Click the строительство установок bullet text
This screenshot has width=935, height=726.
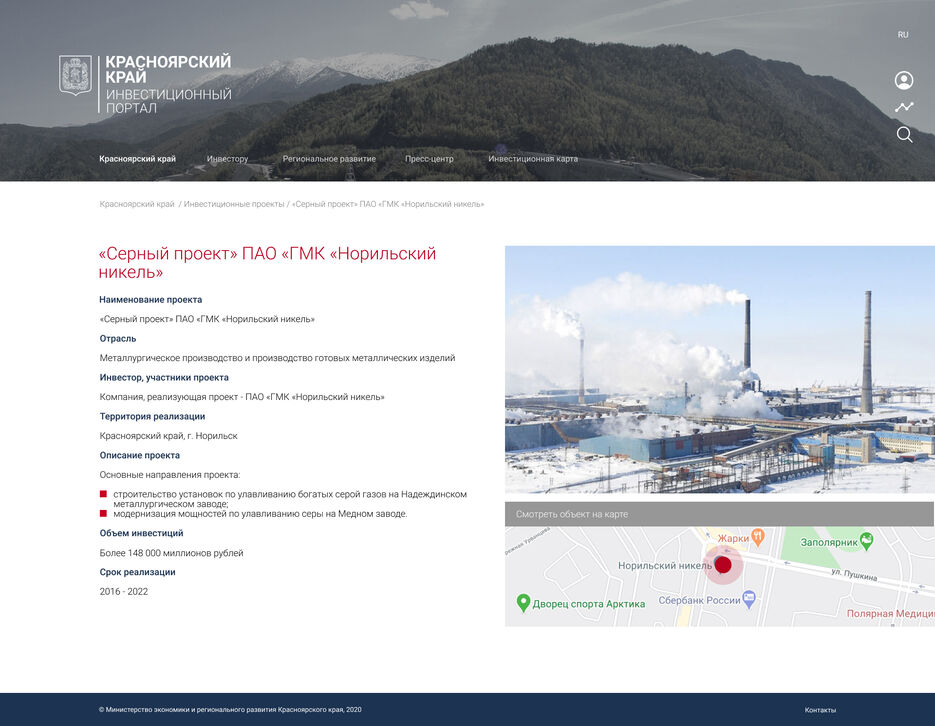pos(290,498)
